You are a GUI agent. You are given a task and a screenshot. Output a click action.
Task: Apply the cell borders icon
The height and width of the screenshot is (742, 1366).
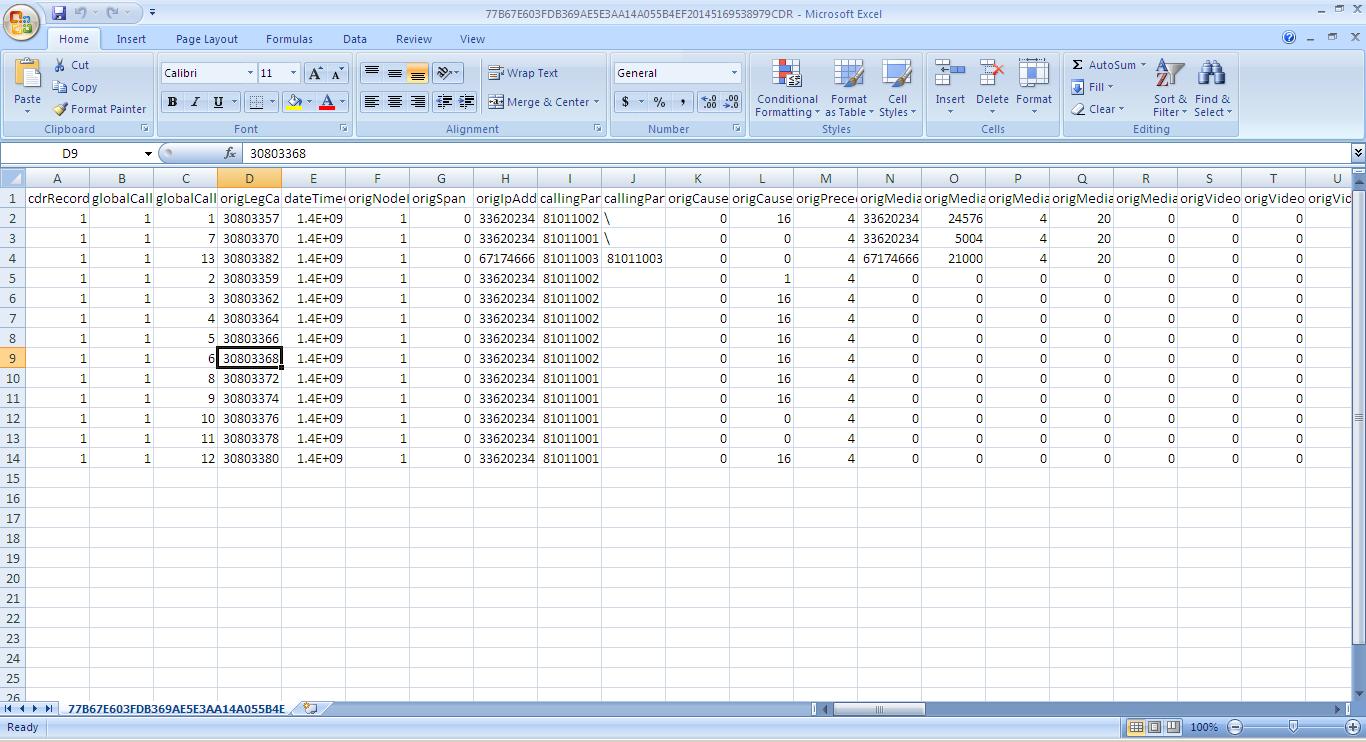[256, 102]
